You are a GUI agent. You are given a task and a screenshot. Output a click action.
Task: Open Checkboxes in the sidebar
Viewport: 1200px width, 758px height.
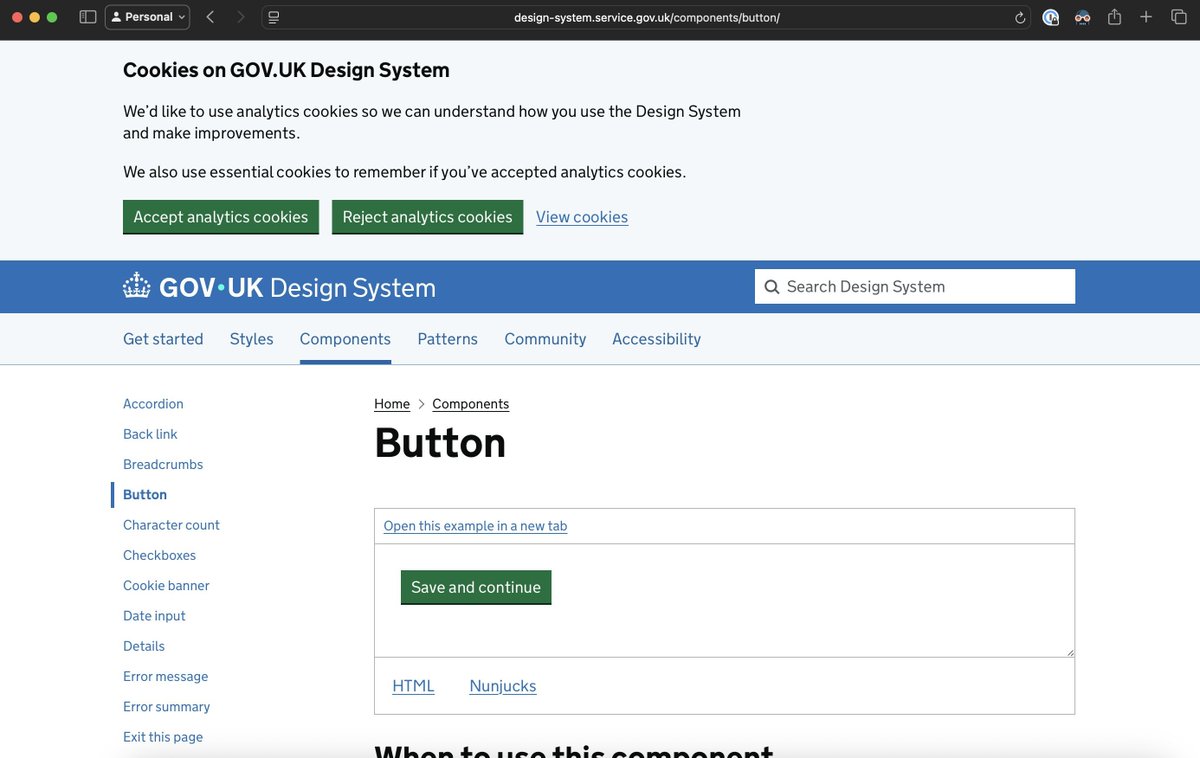[x=159, y=555]
